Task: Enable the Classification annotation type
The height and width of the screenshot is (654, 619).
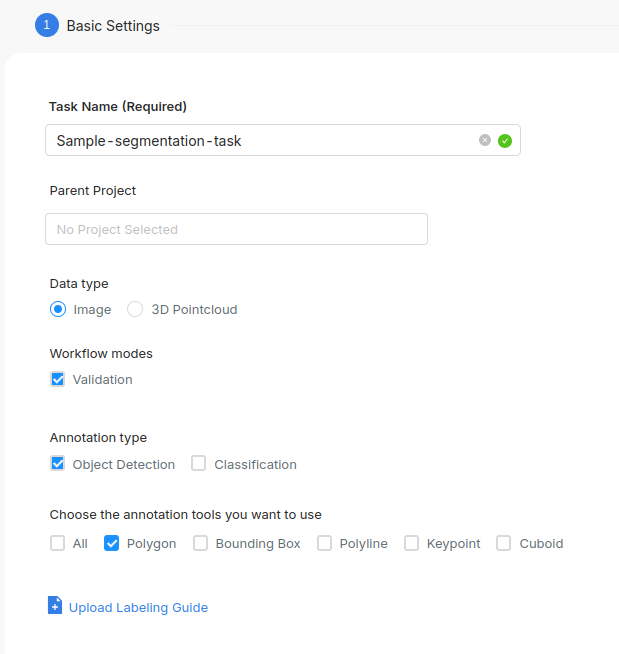Action: click(x=199, y=464)
